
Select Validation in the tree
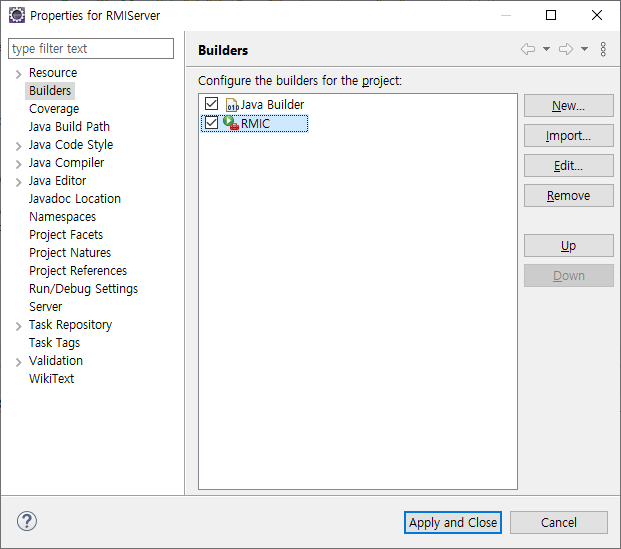click(56, 361)
